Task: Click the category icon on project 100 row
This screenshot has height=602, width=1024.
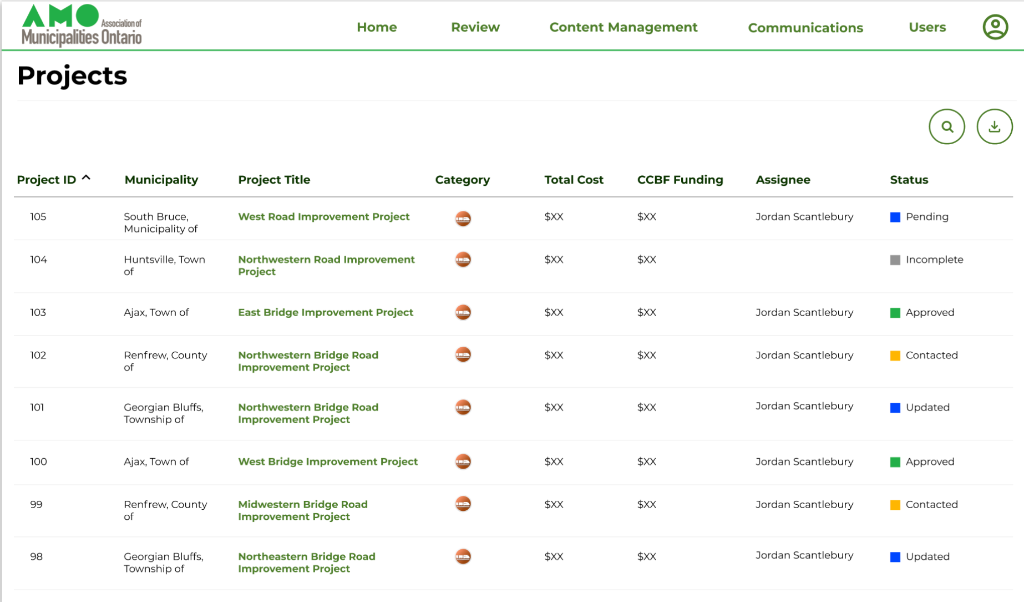Action: (x=463, y=461)
